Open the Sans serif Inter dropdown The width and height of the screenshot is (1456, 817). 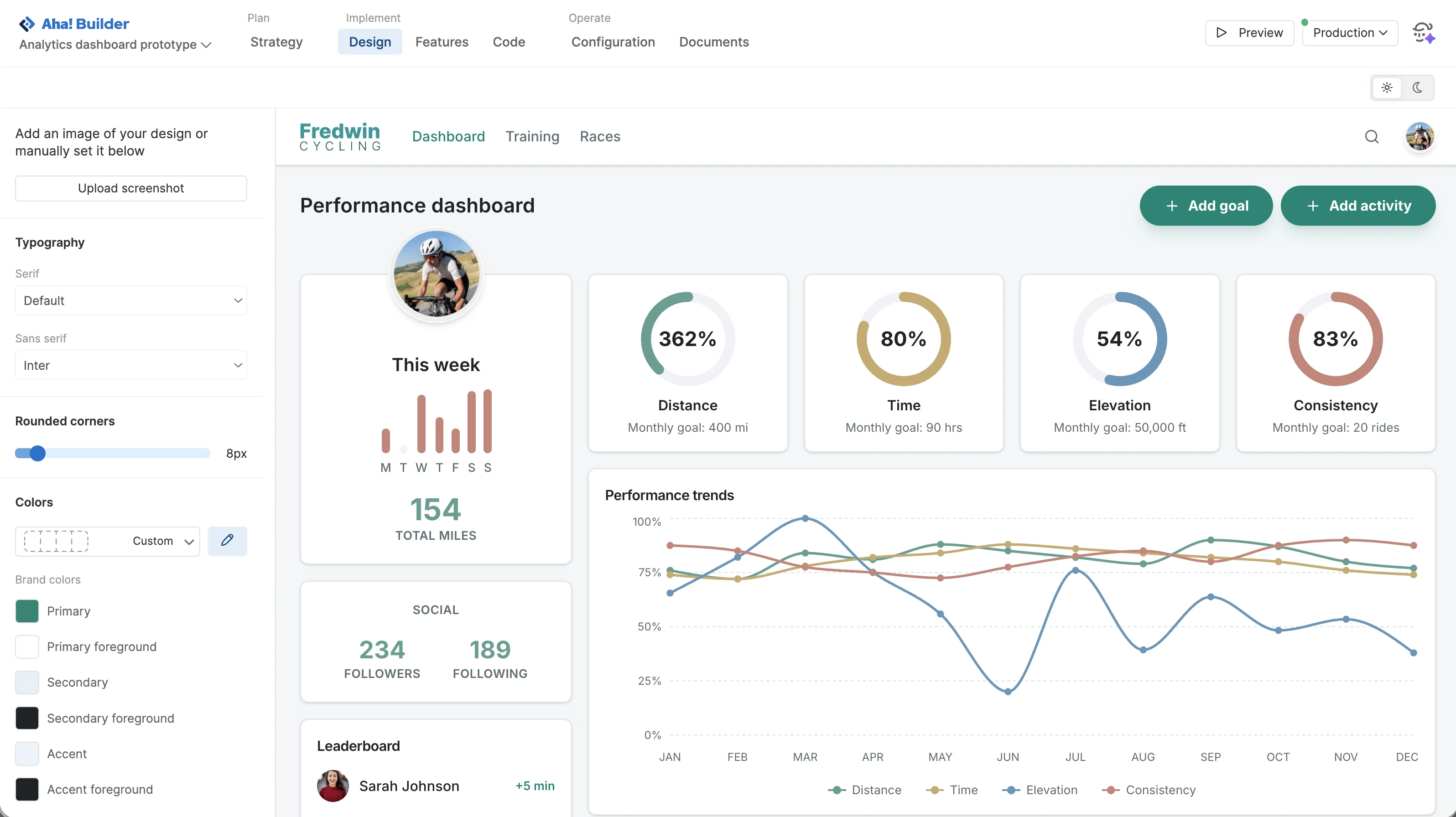click(x=130, y=366)
